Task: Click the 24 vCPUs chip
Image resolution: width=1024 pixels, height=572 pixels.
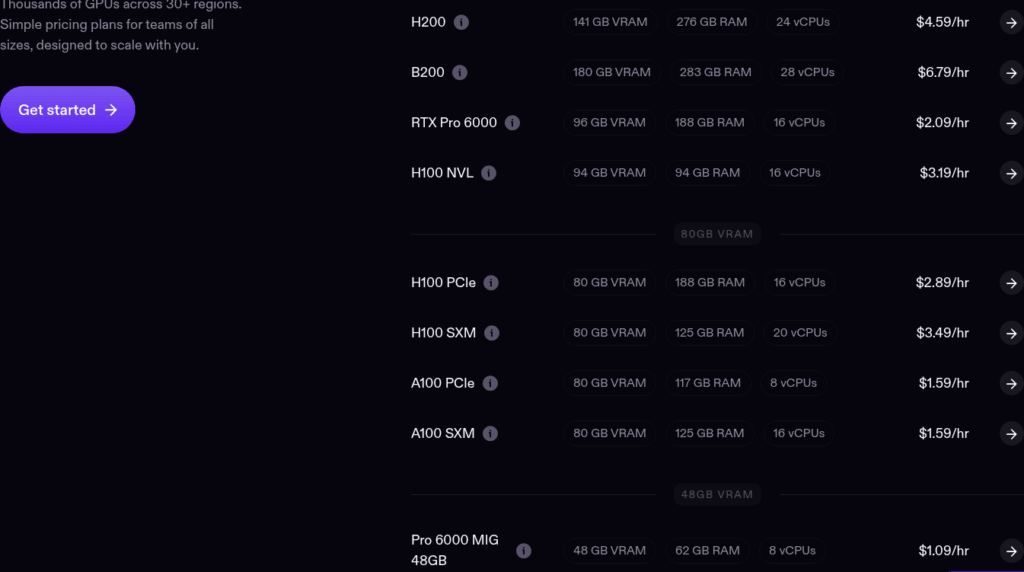Action: pos(803,22)
